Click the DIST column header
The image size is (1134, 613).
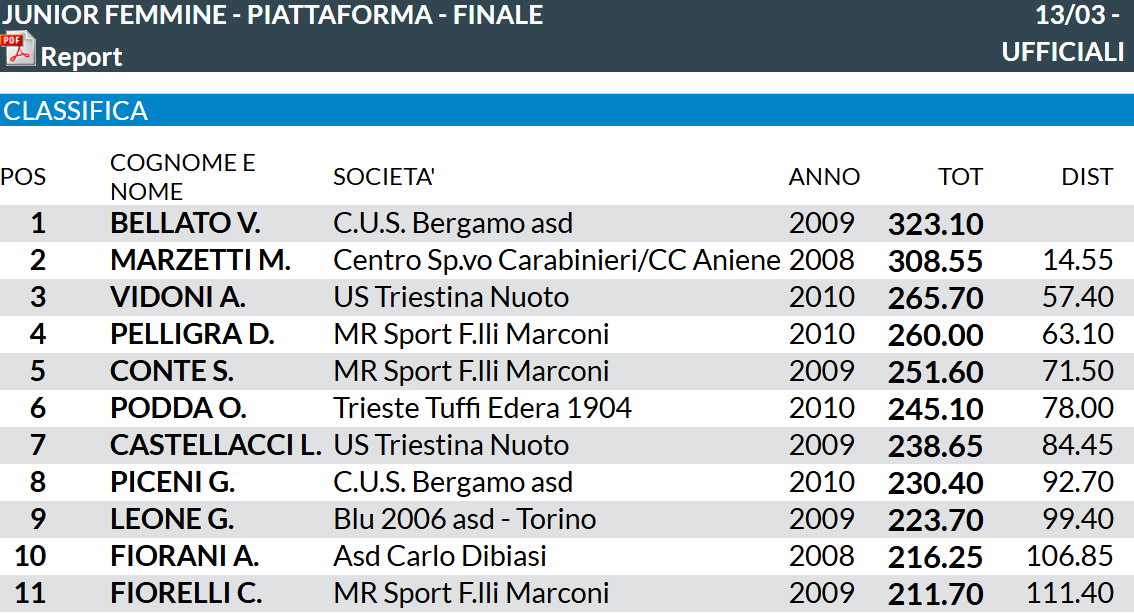(1087, 177)
